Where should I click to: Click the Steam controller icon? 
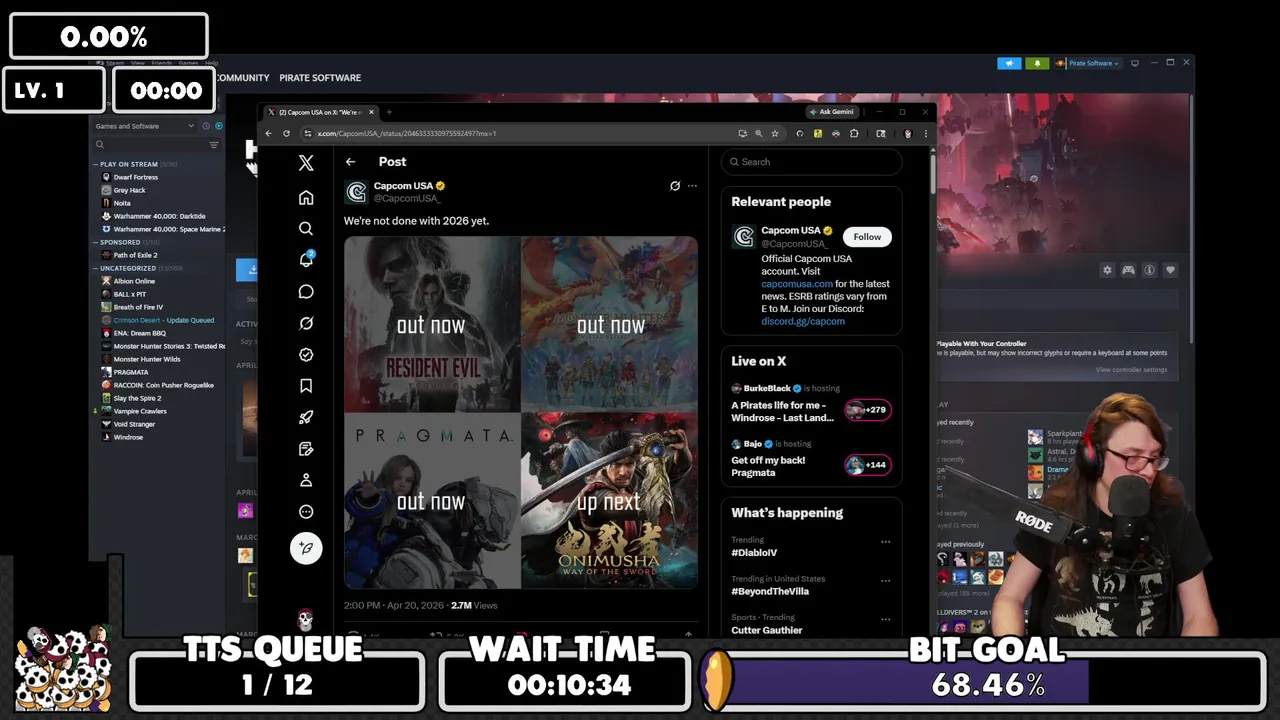[x=1128, y=270]
